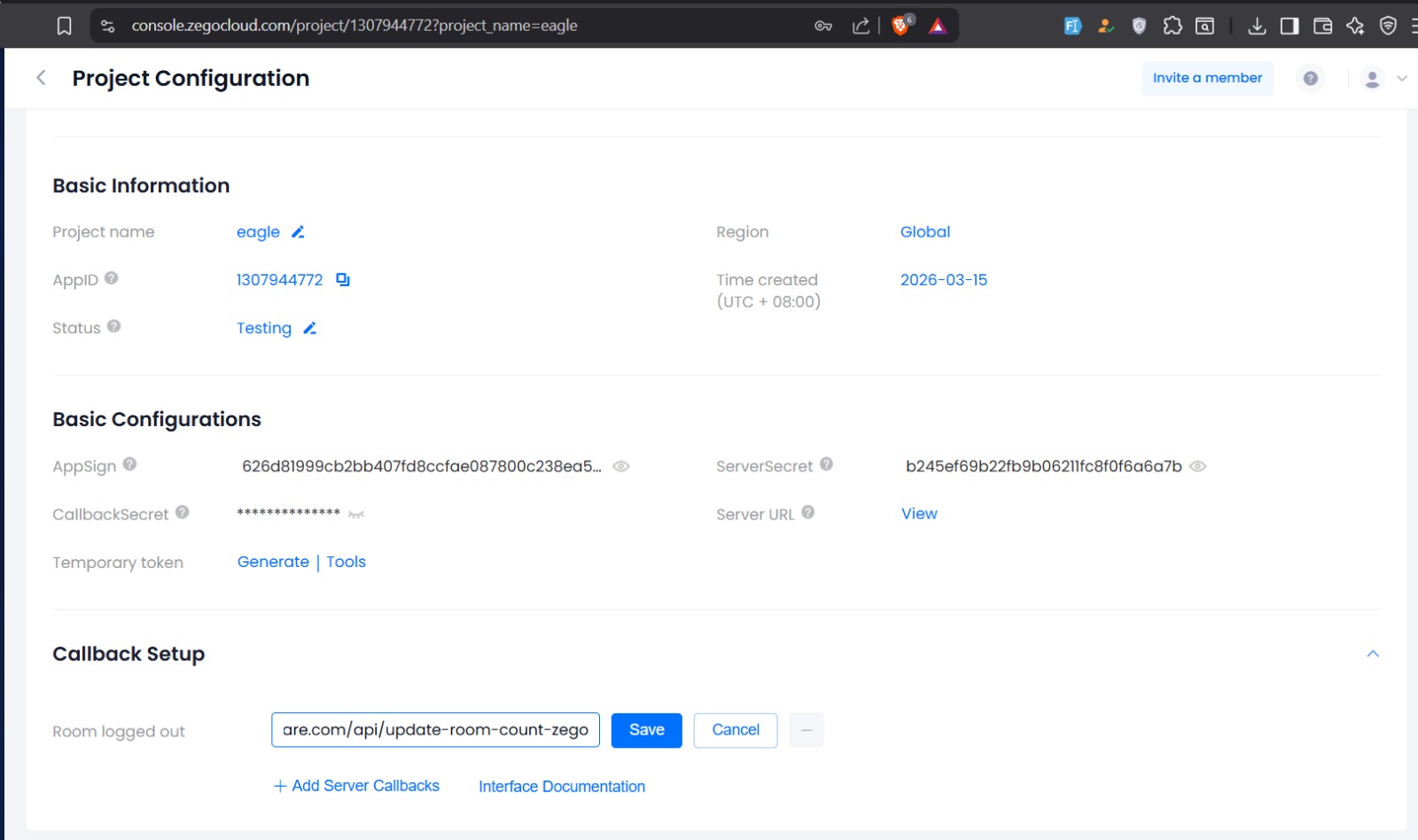The image size is (1418, 840).
Task: Toggle the browser sidebar panel
Action: point(1289,26)
